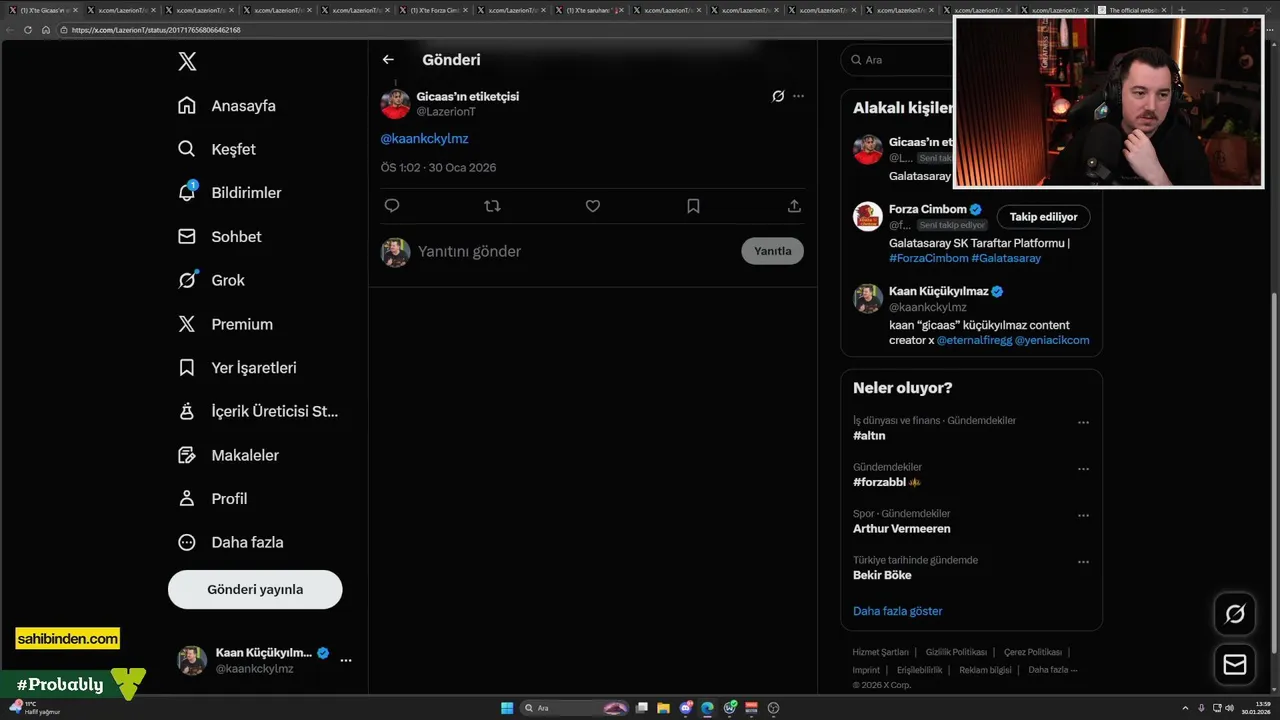The image size is (1280, 720).
Task: Click the Grok icon on the post
Action: [778, 96]
